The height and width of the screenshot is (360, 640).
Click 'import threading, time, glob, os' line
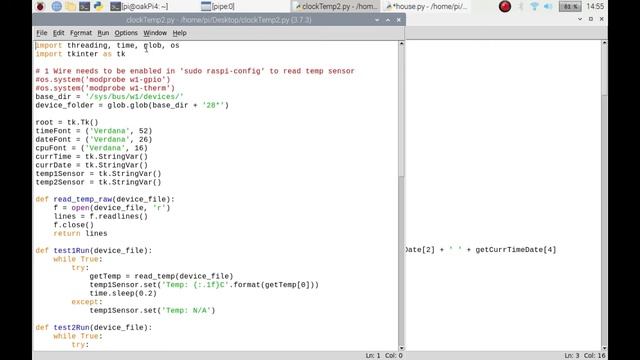107,45
